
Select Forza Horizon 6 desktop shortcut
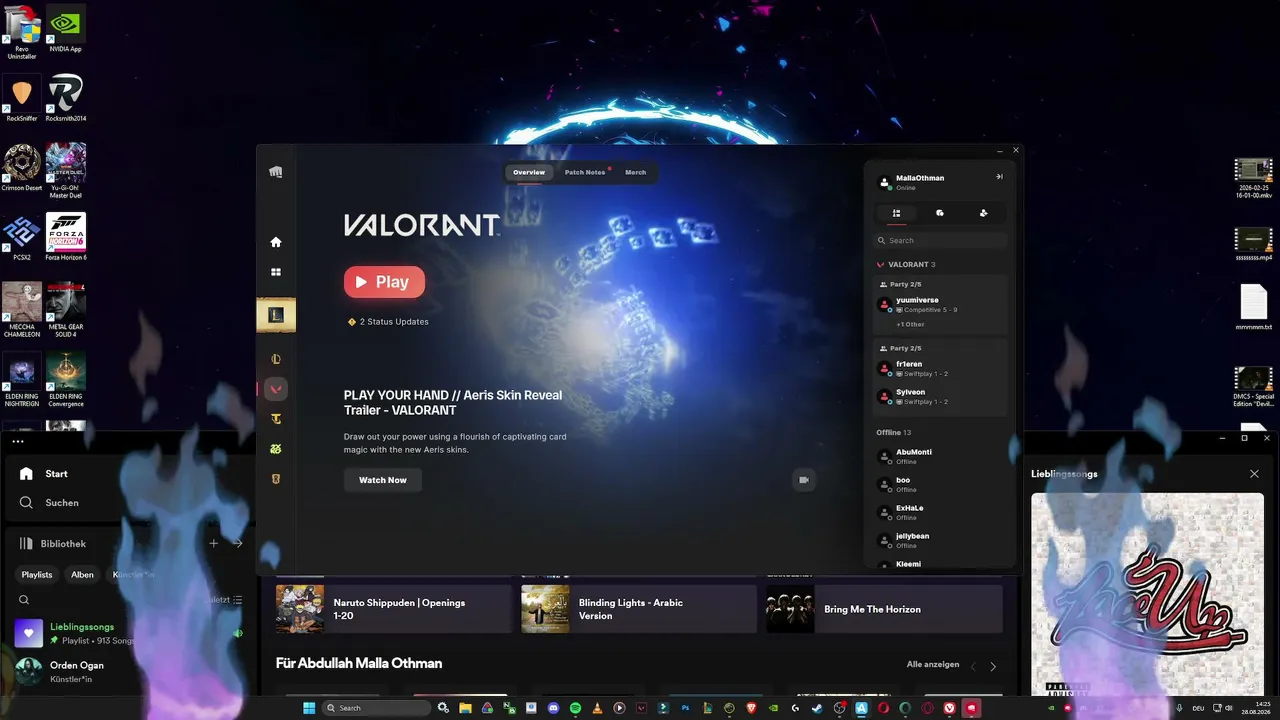pos(66,237)
